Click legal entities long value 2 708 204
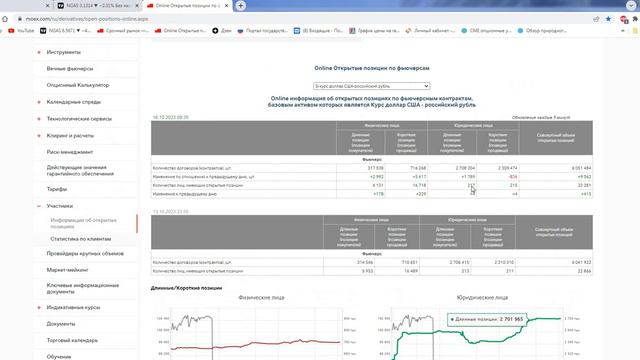The height and width of the screenshot is (360, 640). (465, 168)
